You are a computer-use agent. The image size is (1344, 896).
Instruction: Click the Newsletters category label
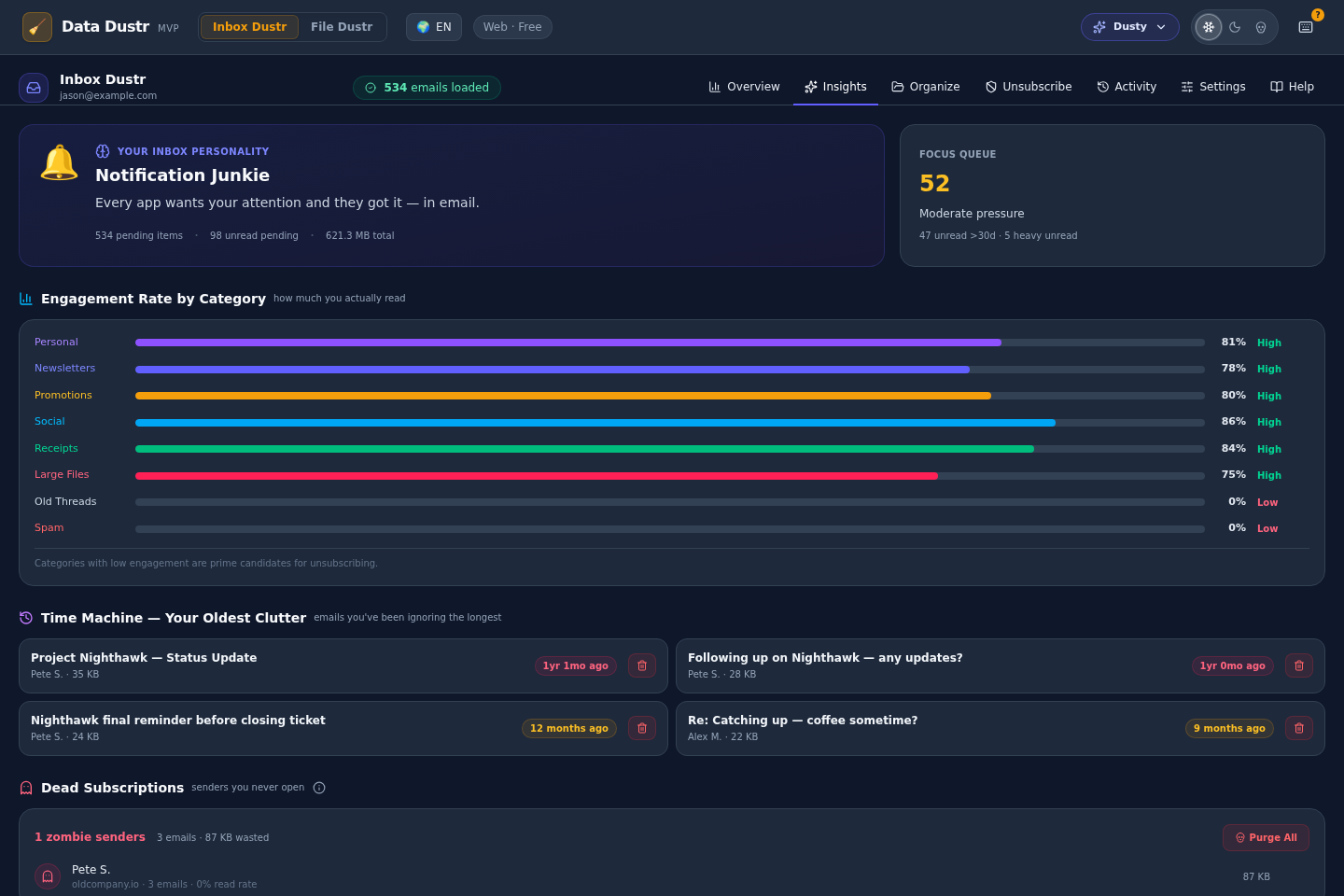64,369
